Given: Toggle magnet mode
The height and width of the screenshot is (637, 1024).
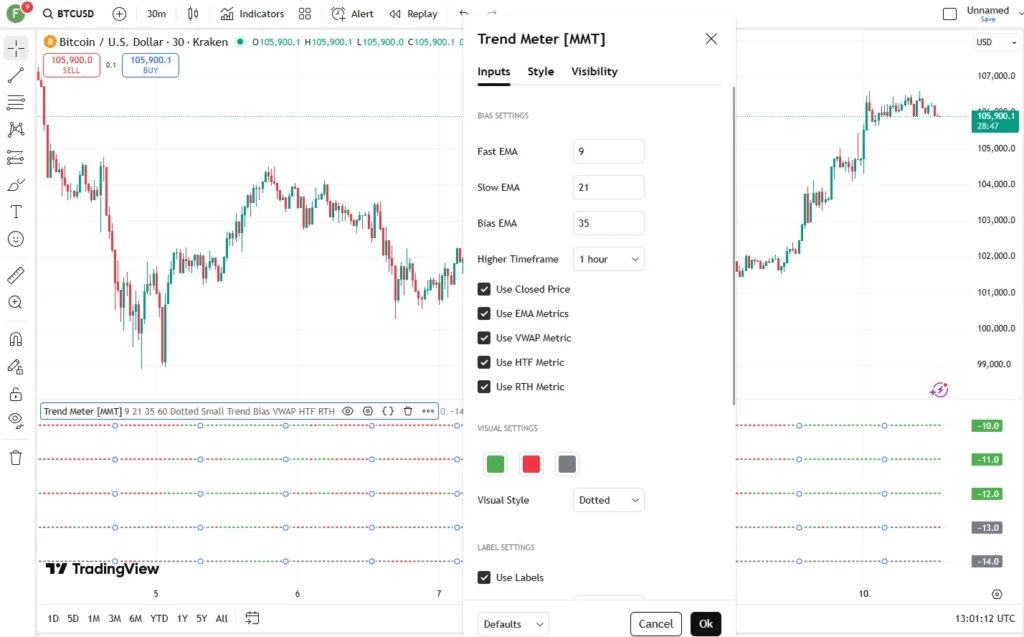Looking at the screenshot, I should coord(16,339).
